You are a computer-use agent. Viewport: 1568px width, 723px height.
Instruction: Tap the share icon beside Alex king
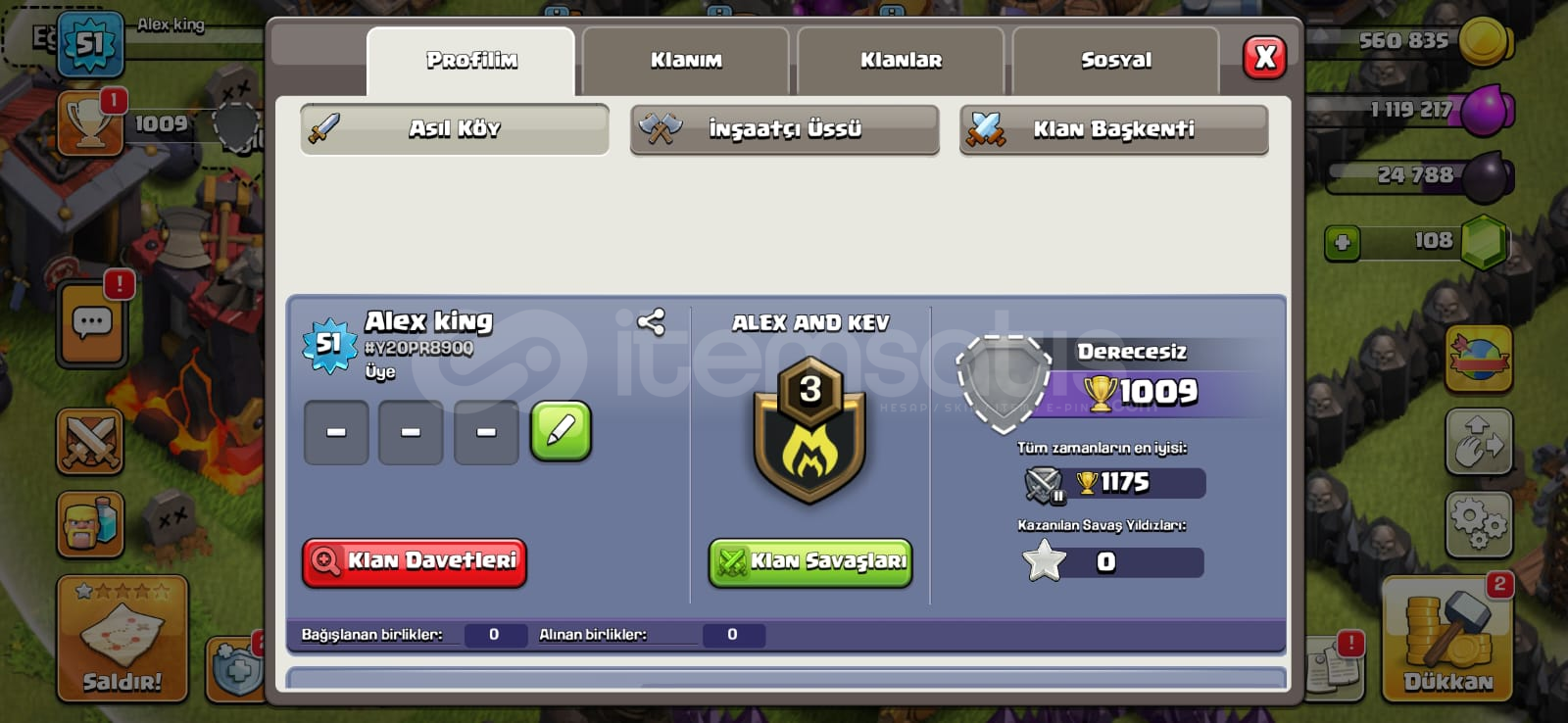(x=651, y=321)
